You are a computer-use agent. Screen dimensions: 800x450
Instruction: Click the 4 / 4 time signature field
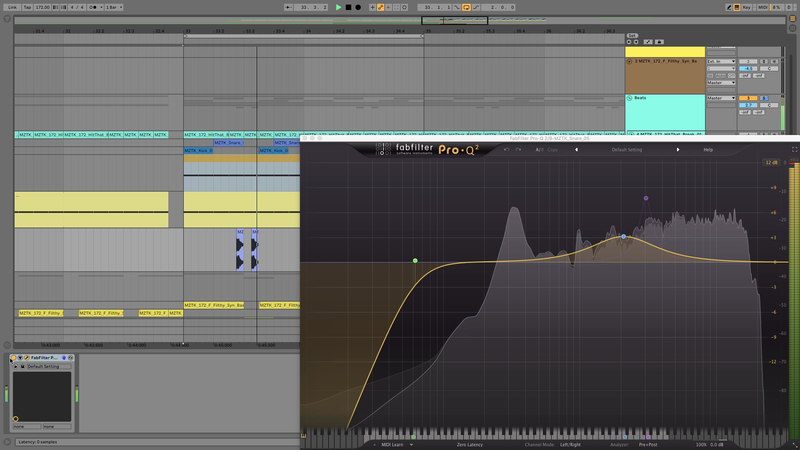pyautogui.click(x=77, y=7)
